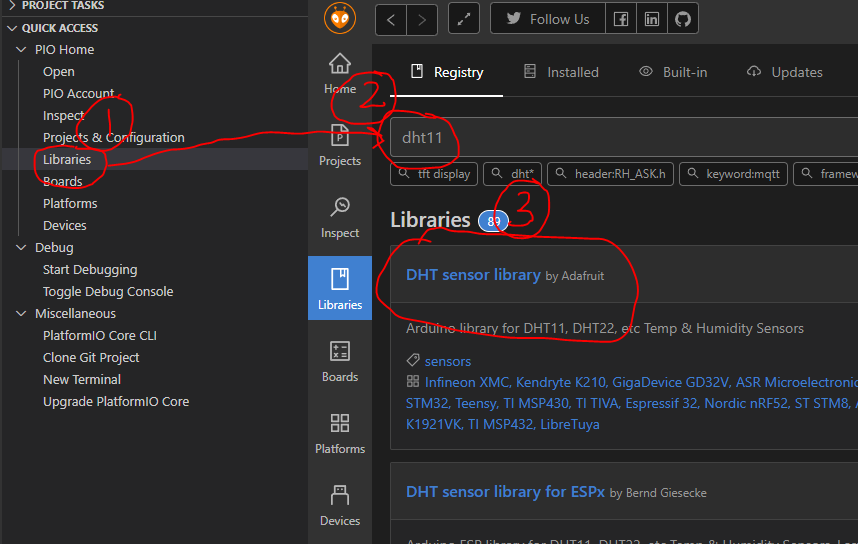Viewport: 858px width, 544px height.
Task: Switch to the Registry tab
Action: point(447,72)
